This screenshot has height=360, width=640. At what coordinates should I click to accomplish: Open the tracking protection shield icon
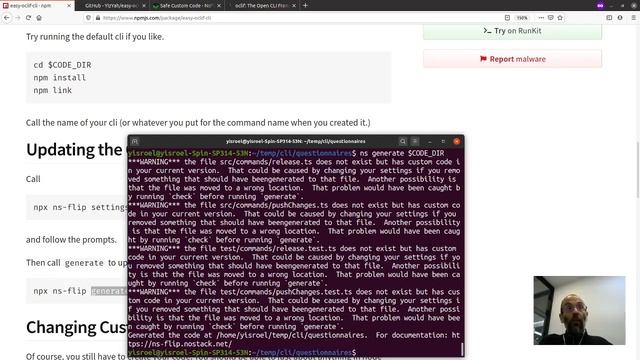pyautogui.click(x=88, y=18)
